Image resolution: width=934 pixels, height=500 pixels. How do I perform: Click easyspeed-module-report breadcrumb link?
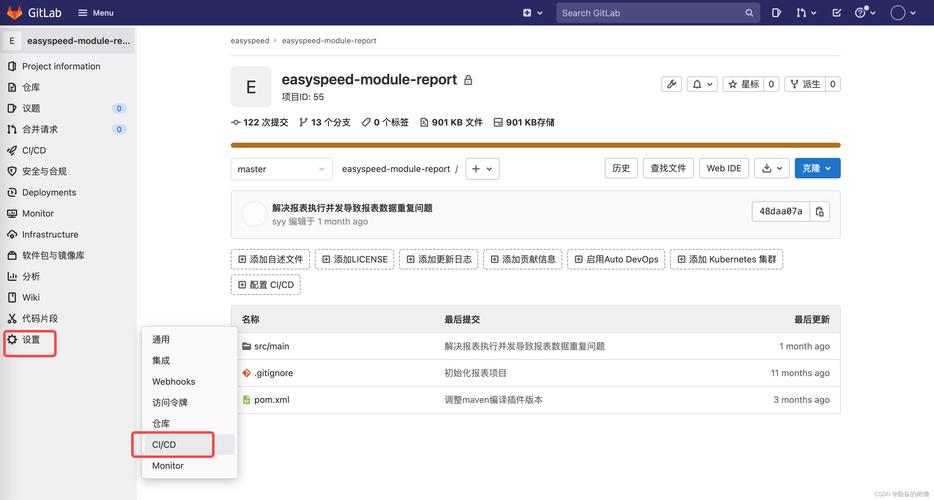(329, 41)
